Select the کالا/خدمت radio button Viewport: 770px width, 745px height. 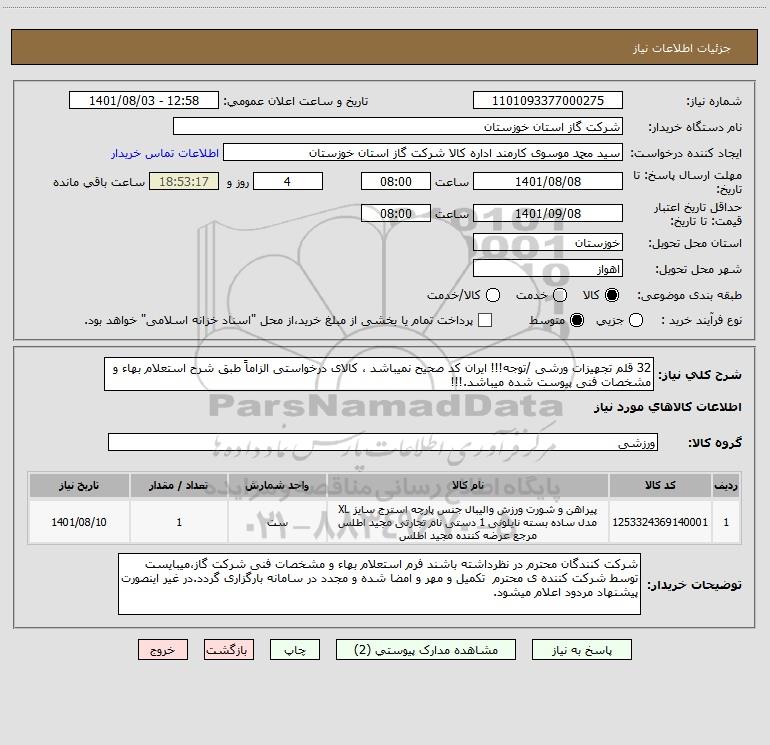tap(493, 295)
